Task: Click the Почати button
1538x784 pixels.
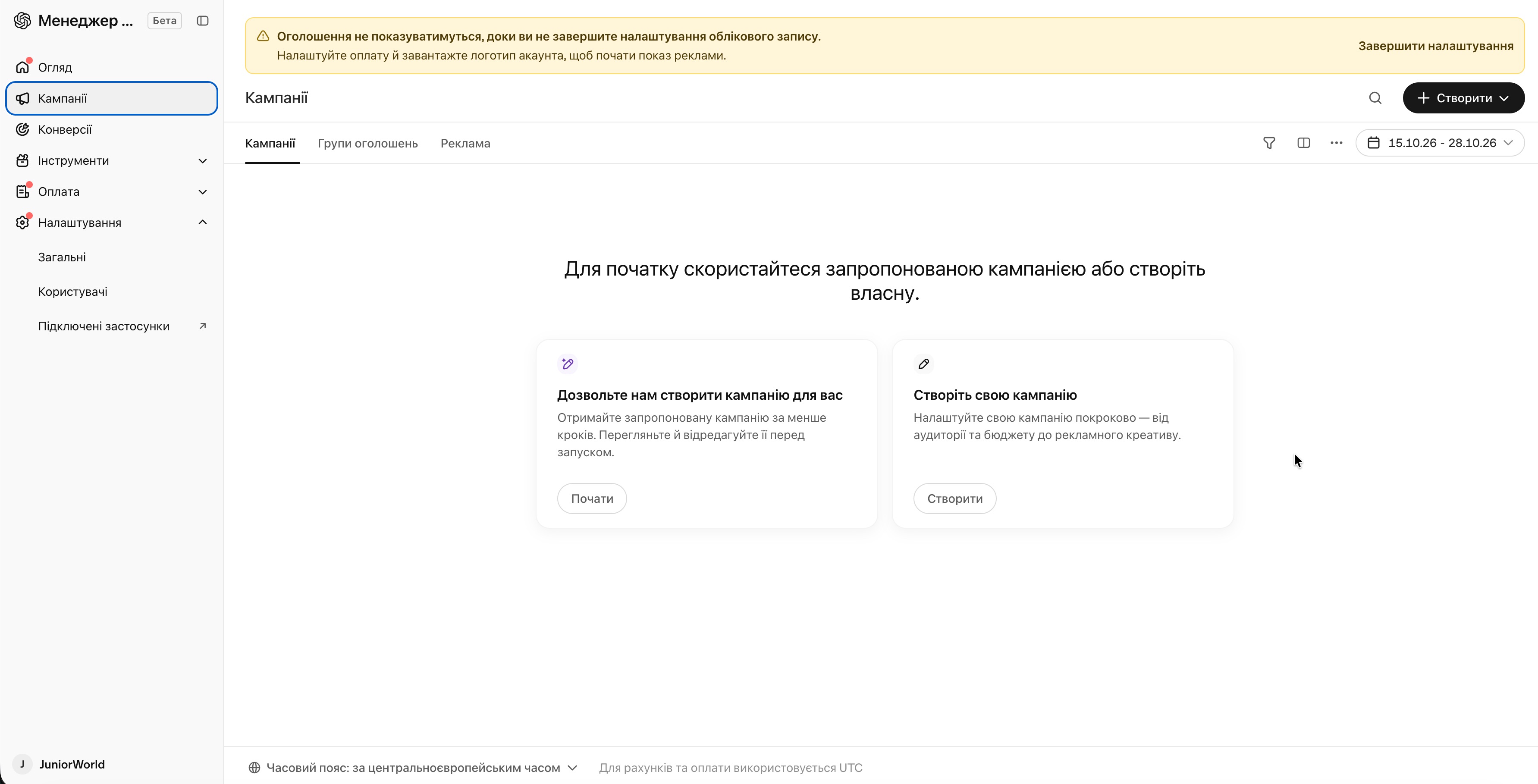Action: click(x=592, y=499)
